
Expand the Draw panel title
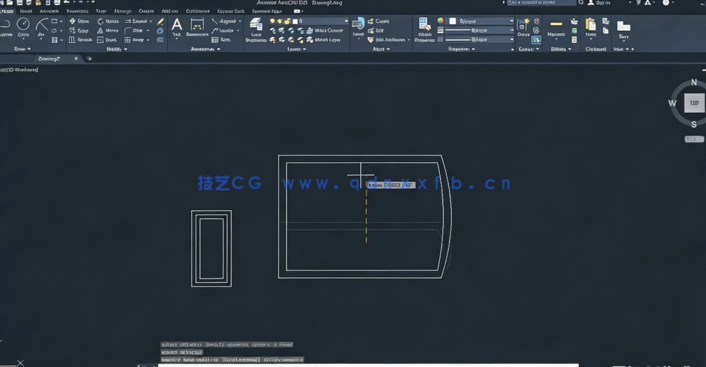(22, 49)
